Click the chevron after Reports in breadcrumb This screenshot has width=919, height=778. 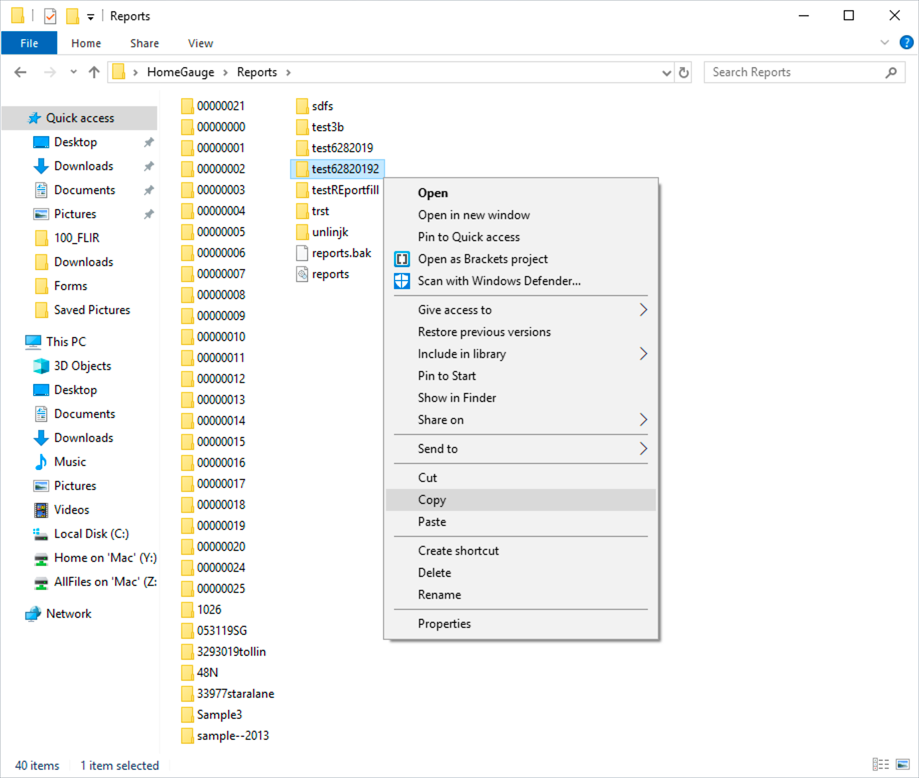(288, 72)
